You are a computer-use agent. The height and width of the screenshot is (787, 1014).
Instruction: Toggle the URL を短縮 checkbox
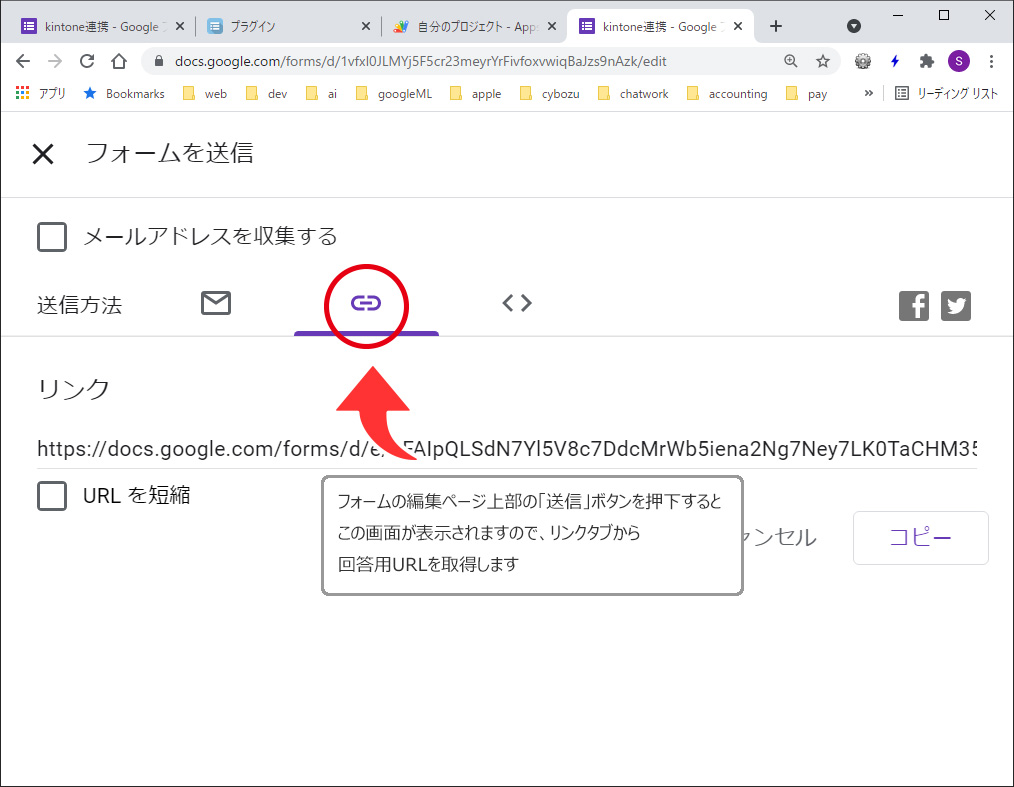tap(52, 495)
